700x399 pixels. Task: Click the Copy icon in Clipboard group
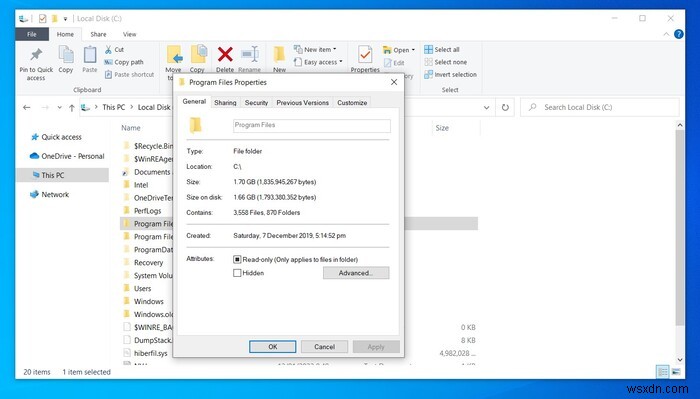66,55
